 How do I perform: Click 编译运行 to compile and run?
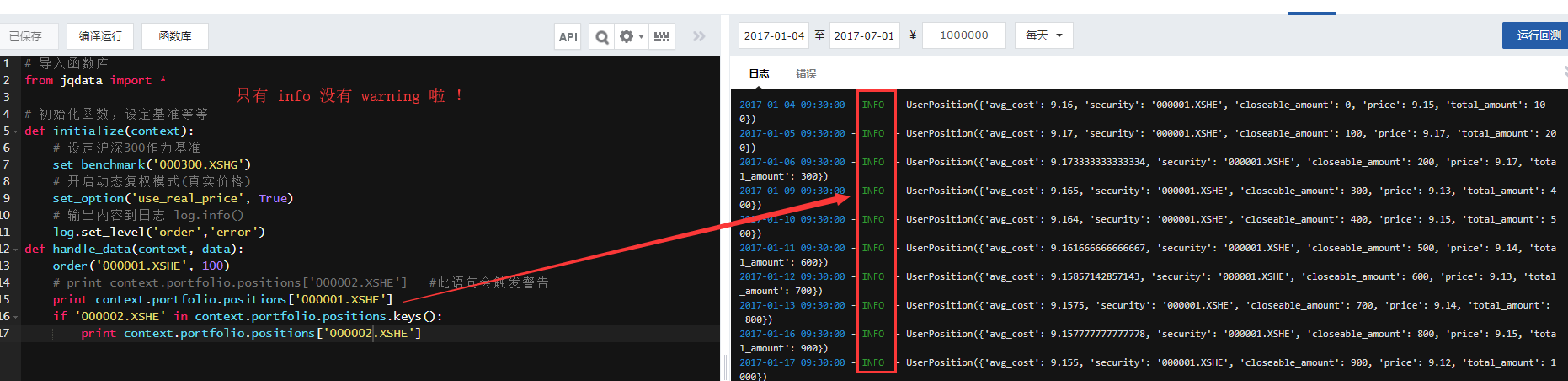click(100, 36)
